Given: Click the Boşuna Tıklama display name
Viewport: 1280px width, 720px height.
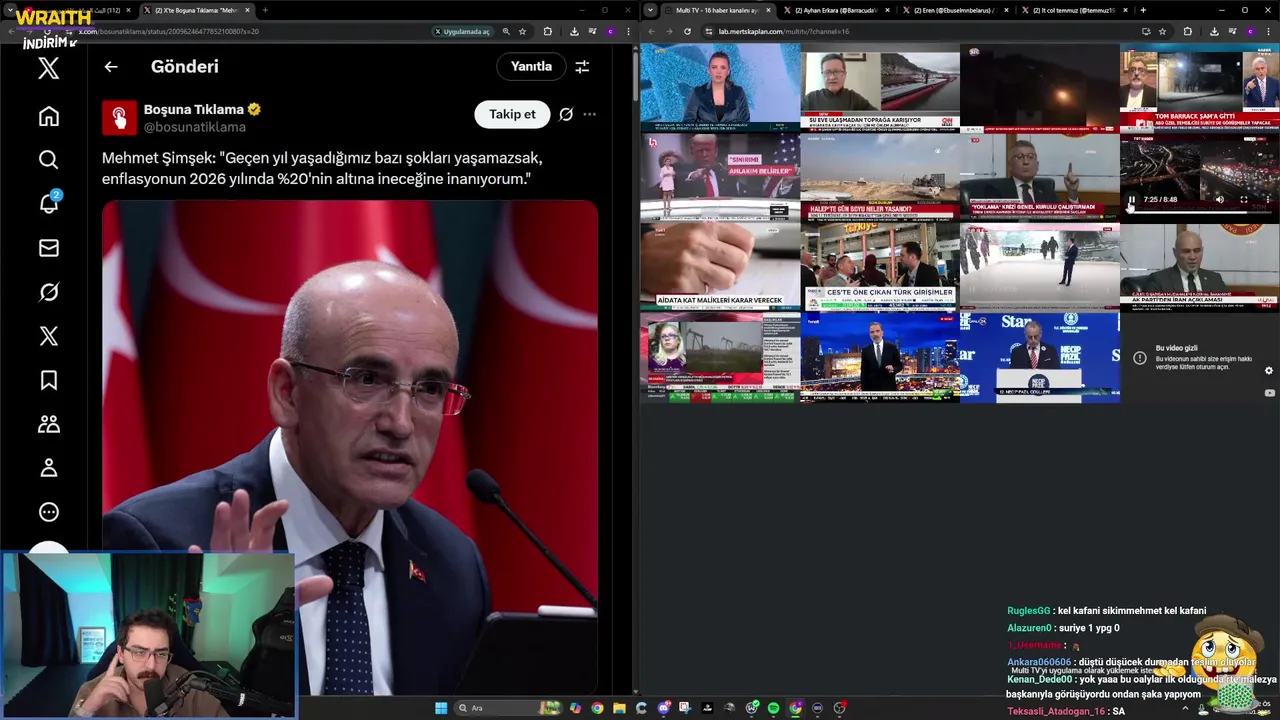Looking at the screenshot, I should 194,109.
